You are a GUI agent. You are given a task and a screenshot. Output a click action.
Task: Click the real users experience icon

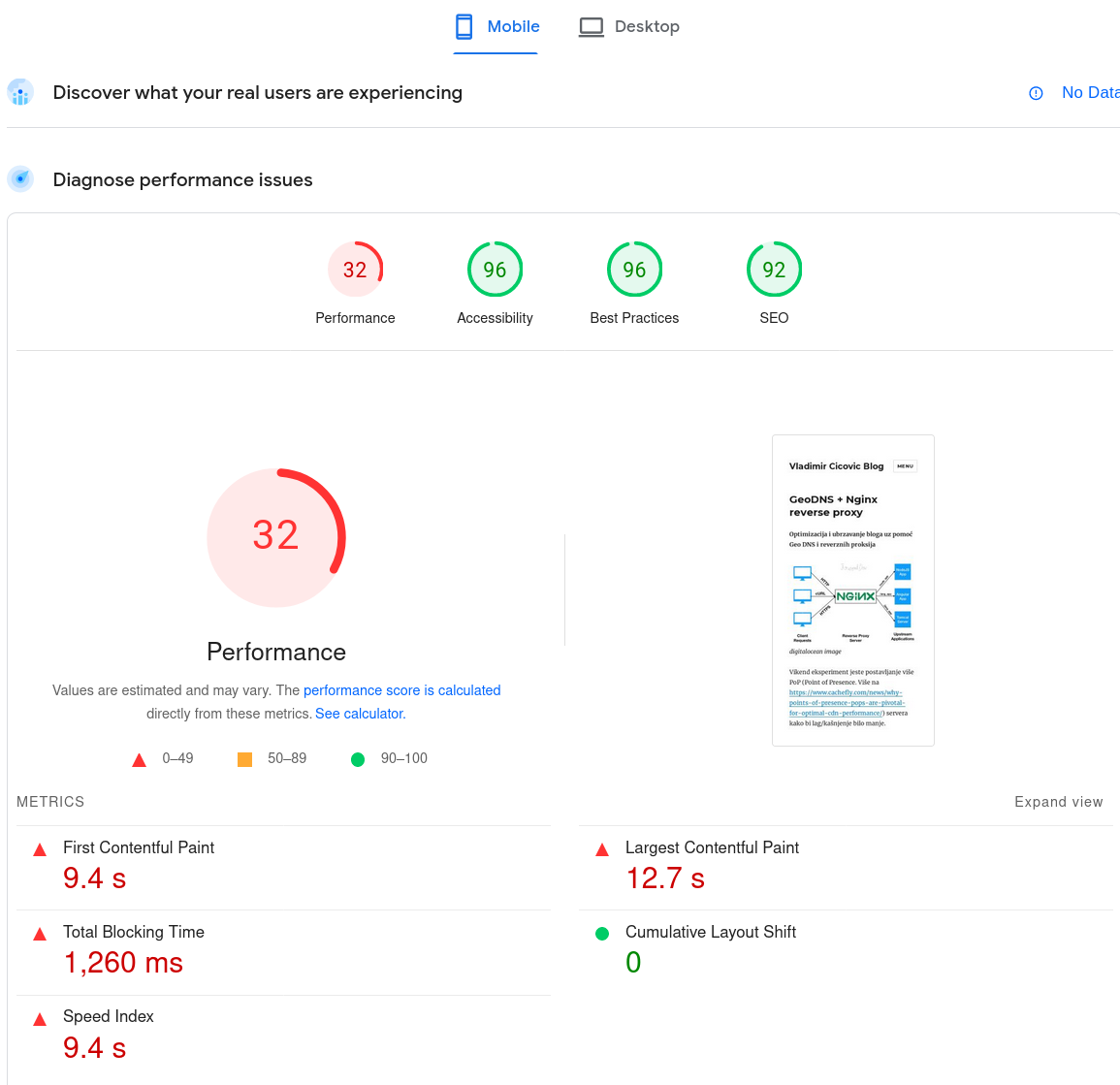(20, 92)
